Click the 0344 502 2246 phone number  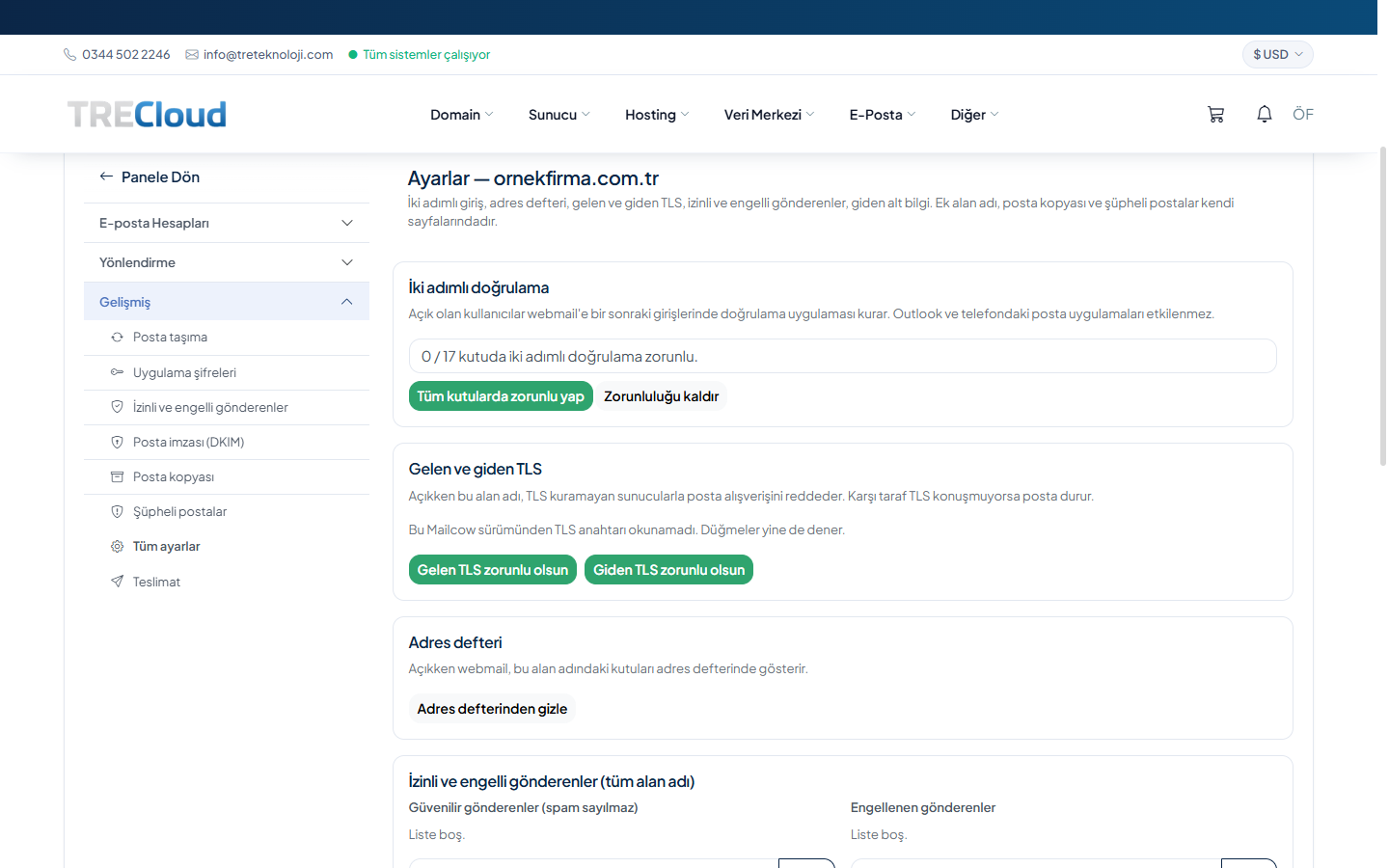pos(126,55)
